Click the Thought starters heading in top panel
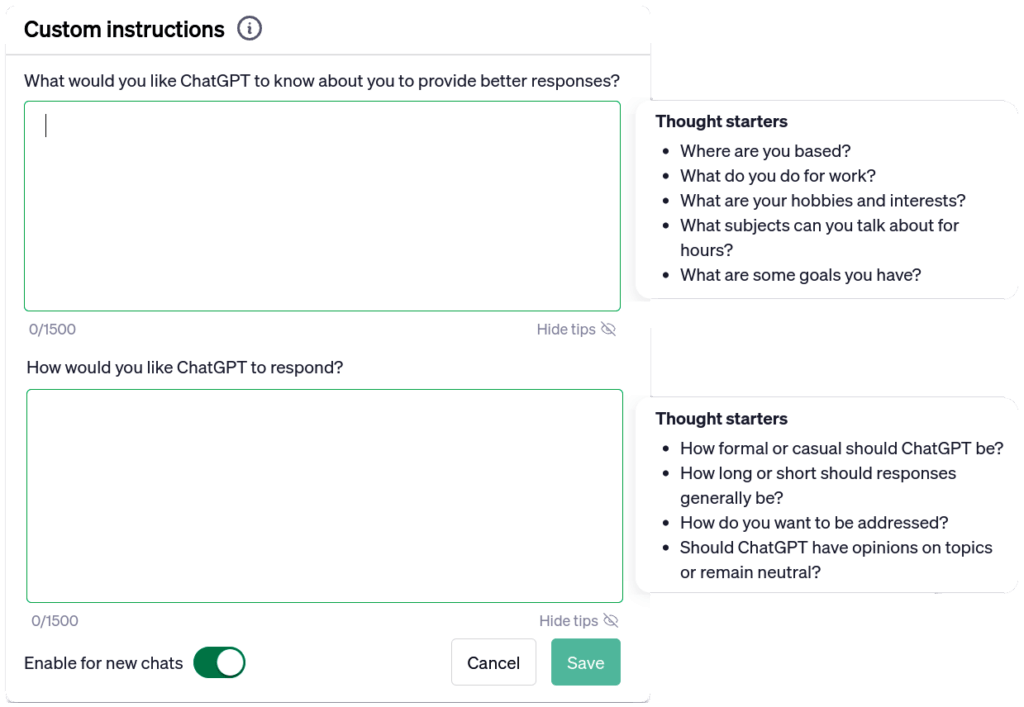Viewport: 1024px width, 707px height. coord(721,121)
